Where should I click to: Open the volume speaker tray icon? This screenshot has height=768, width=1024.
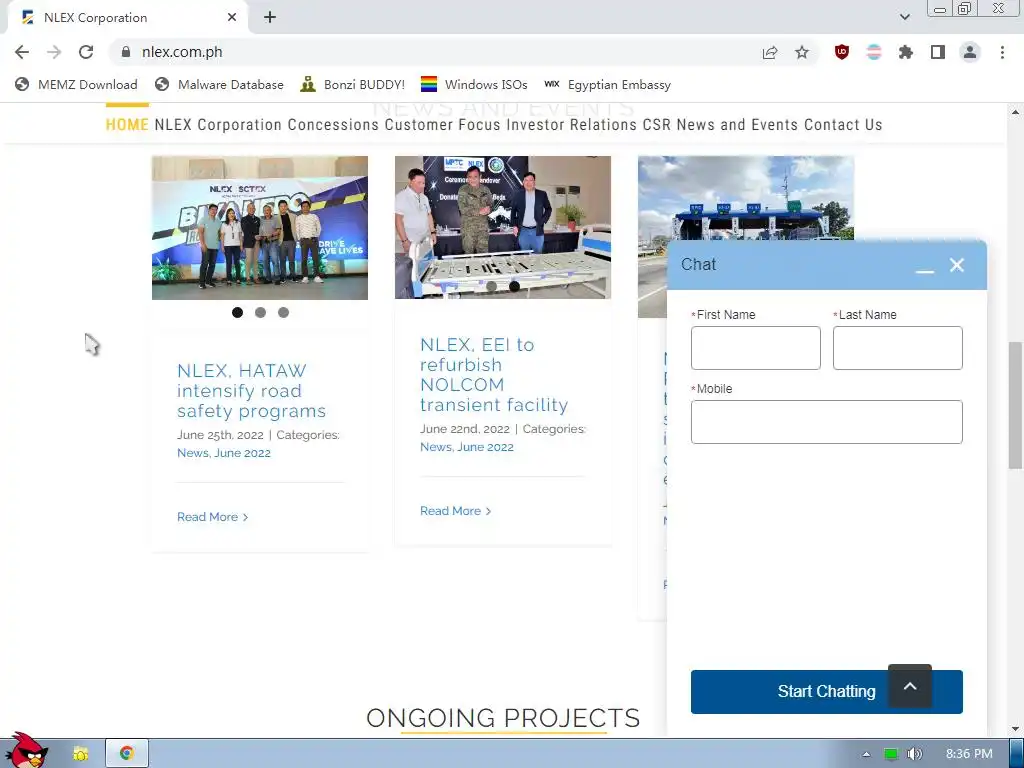tap(915, 754)
